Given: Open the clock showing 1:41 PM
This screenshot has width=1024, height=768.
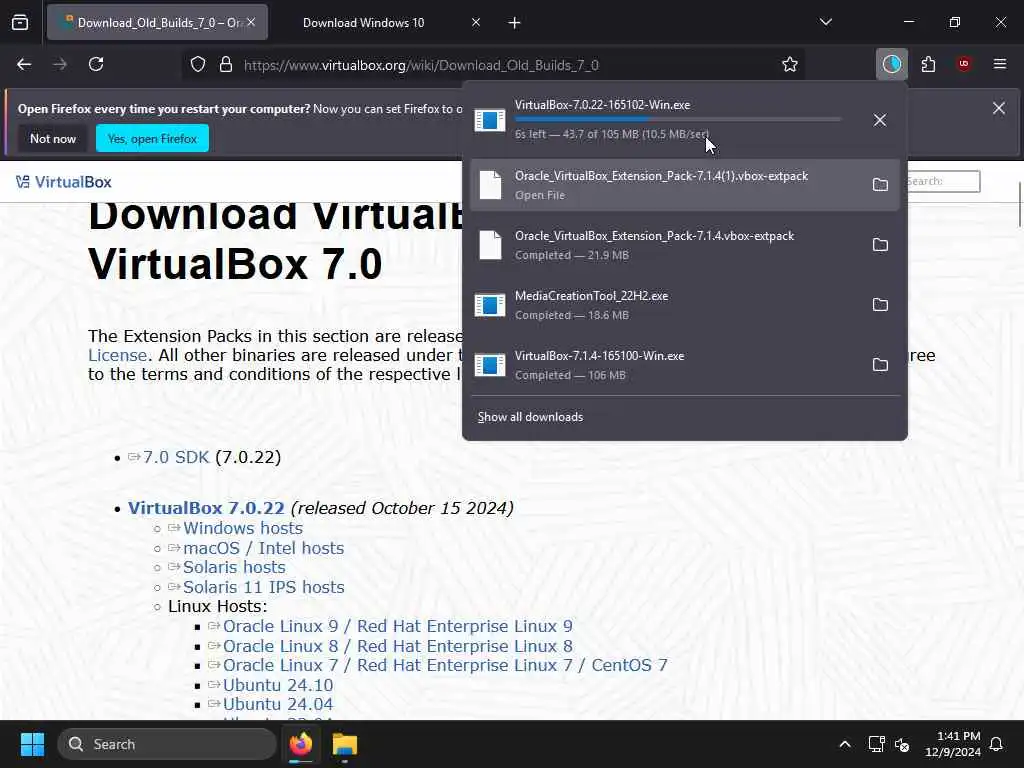Looking at the screenshot, I should [952, 744].
